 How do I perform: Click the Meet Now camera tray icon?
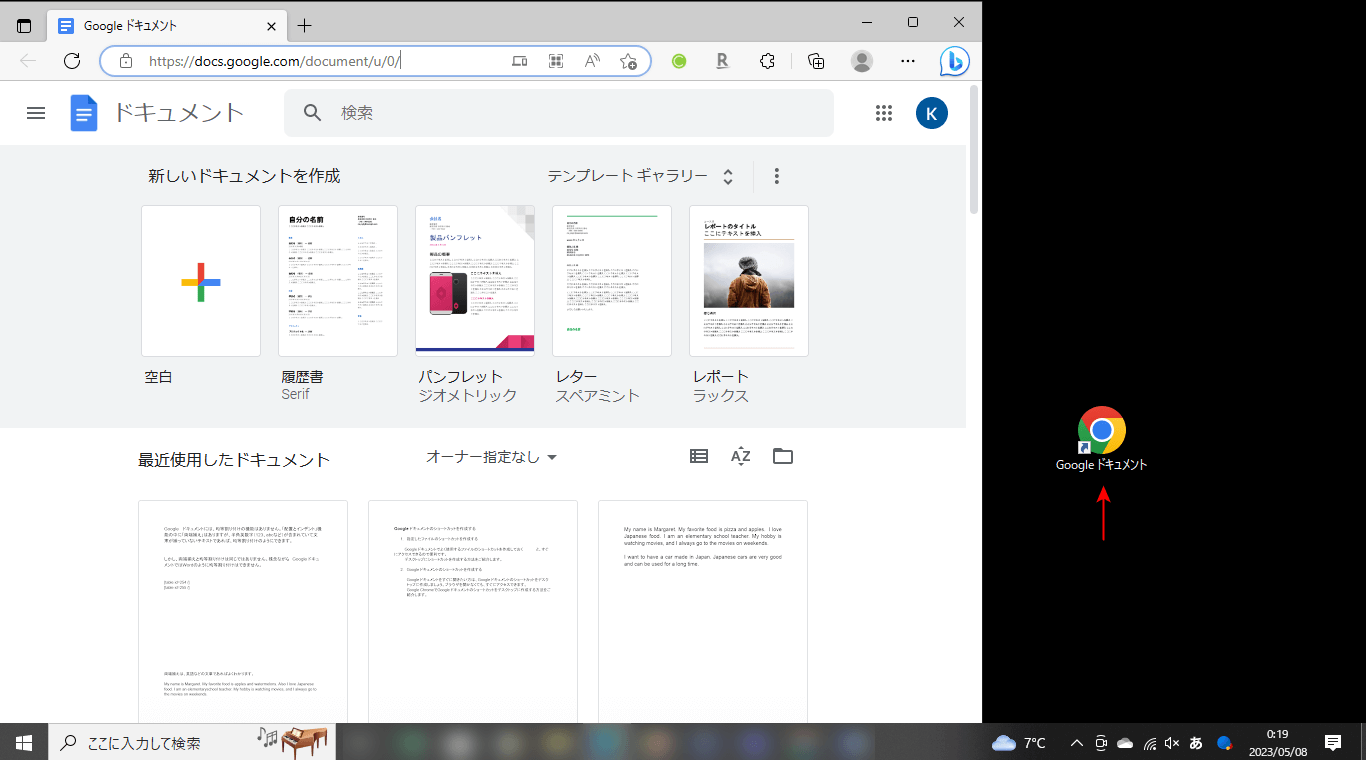pyautogui.click(x=1101, y=743)
